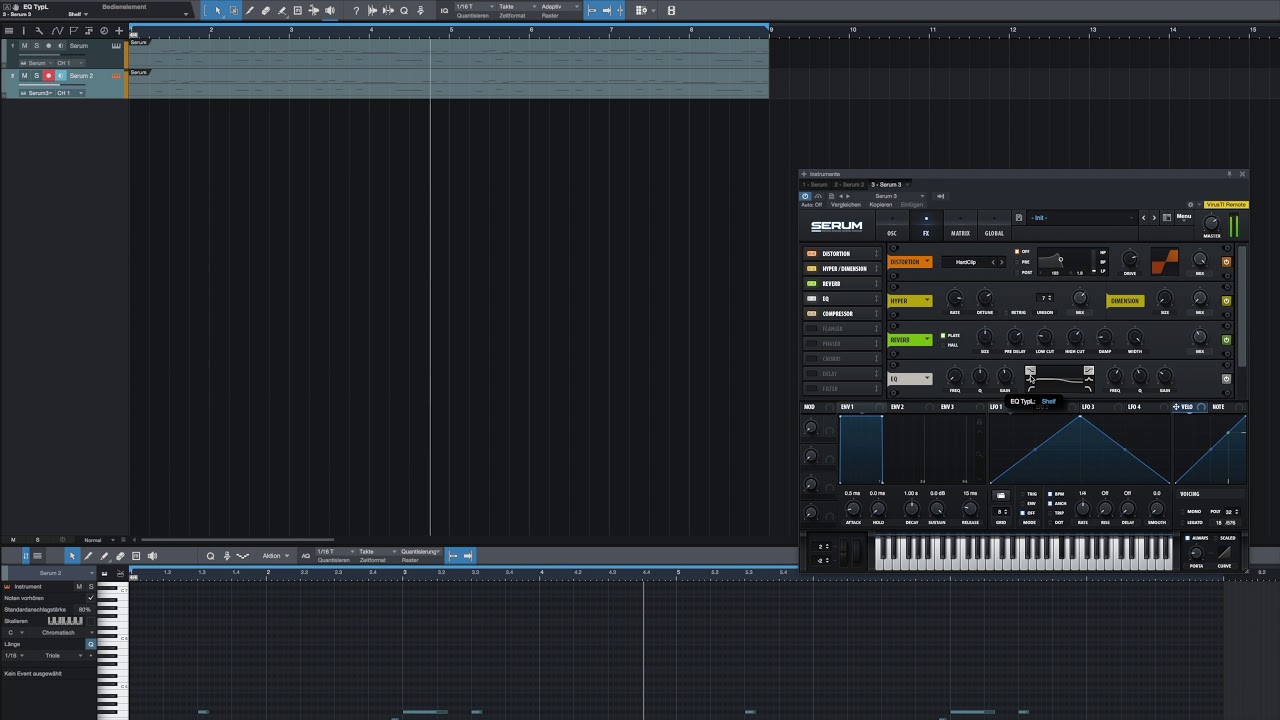Toggle record arm on Serum 2 track

click(x=48, y=76)
